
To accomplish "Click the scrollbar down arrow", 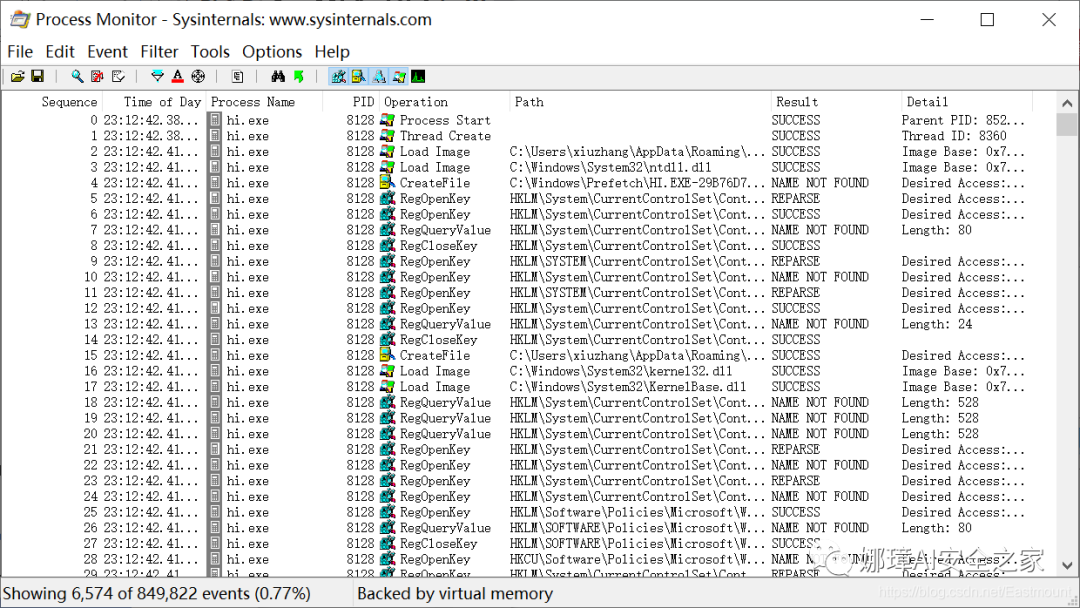I will coord(1067,565).
